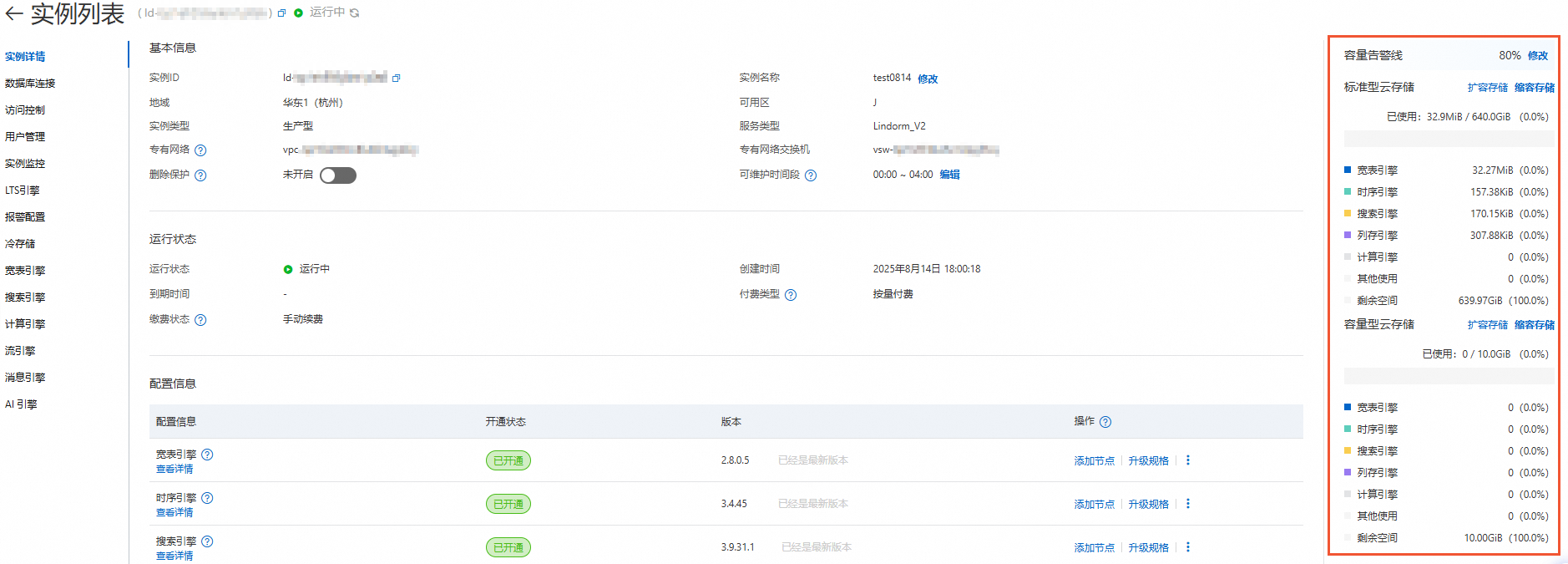This screenshot has height=564, width=1568.
Task: Copy the instance ID in the page header
Action: point(281,13)
